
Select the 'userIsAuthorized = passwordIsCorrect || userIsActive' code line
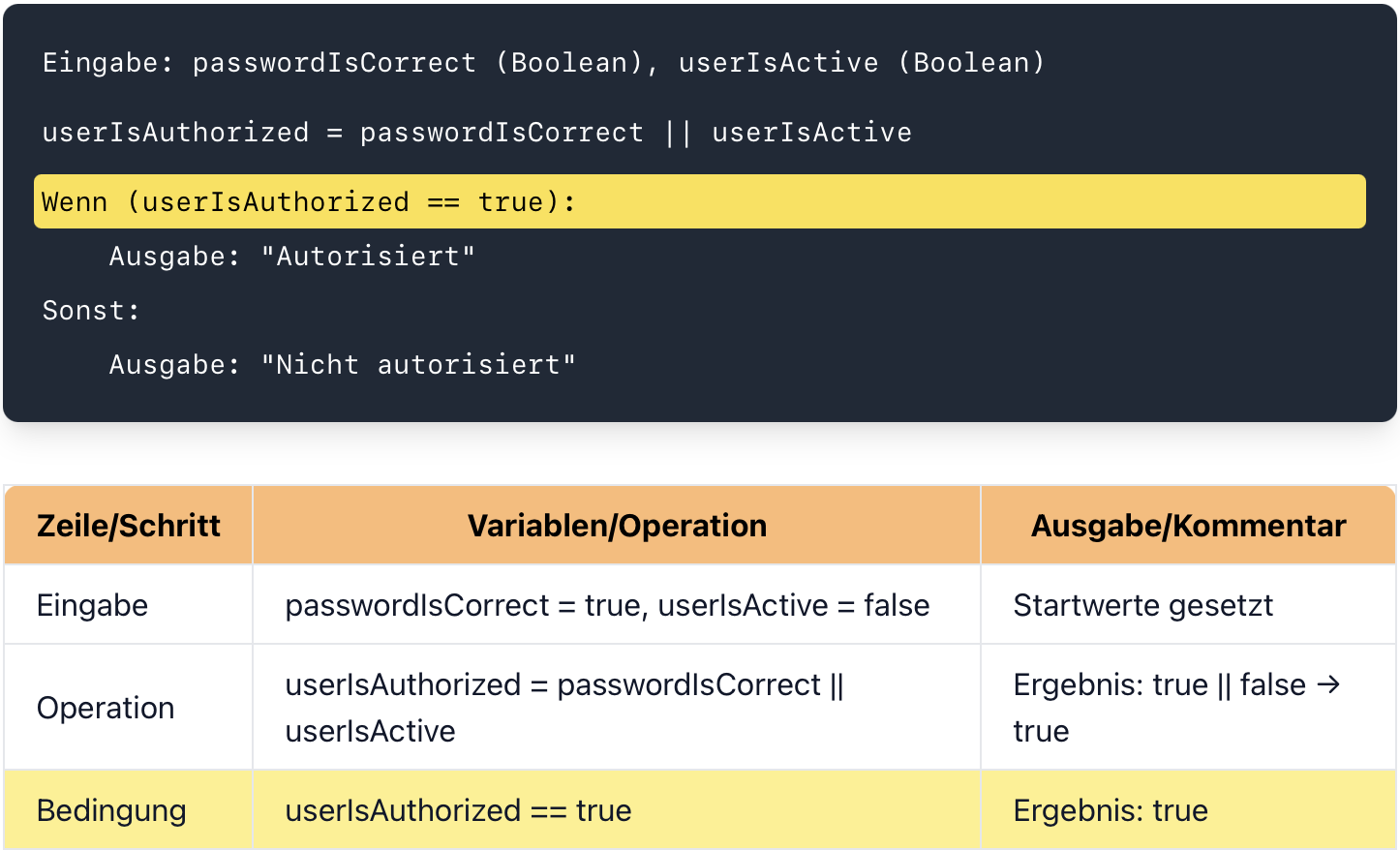[476, 133]
